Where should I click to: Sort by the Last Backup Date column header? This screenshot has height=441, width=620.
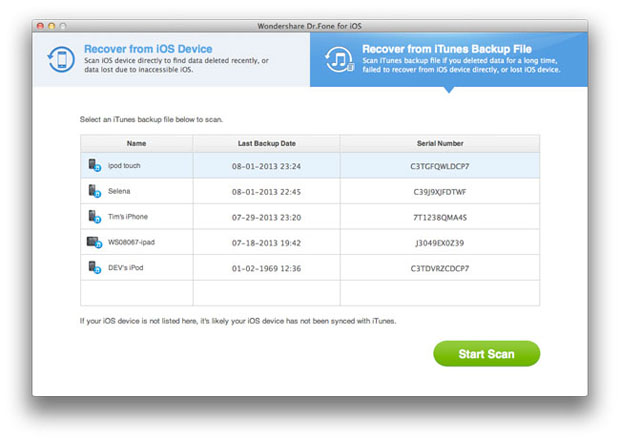[267, 143]
